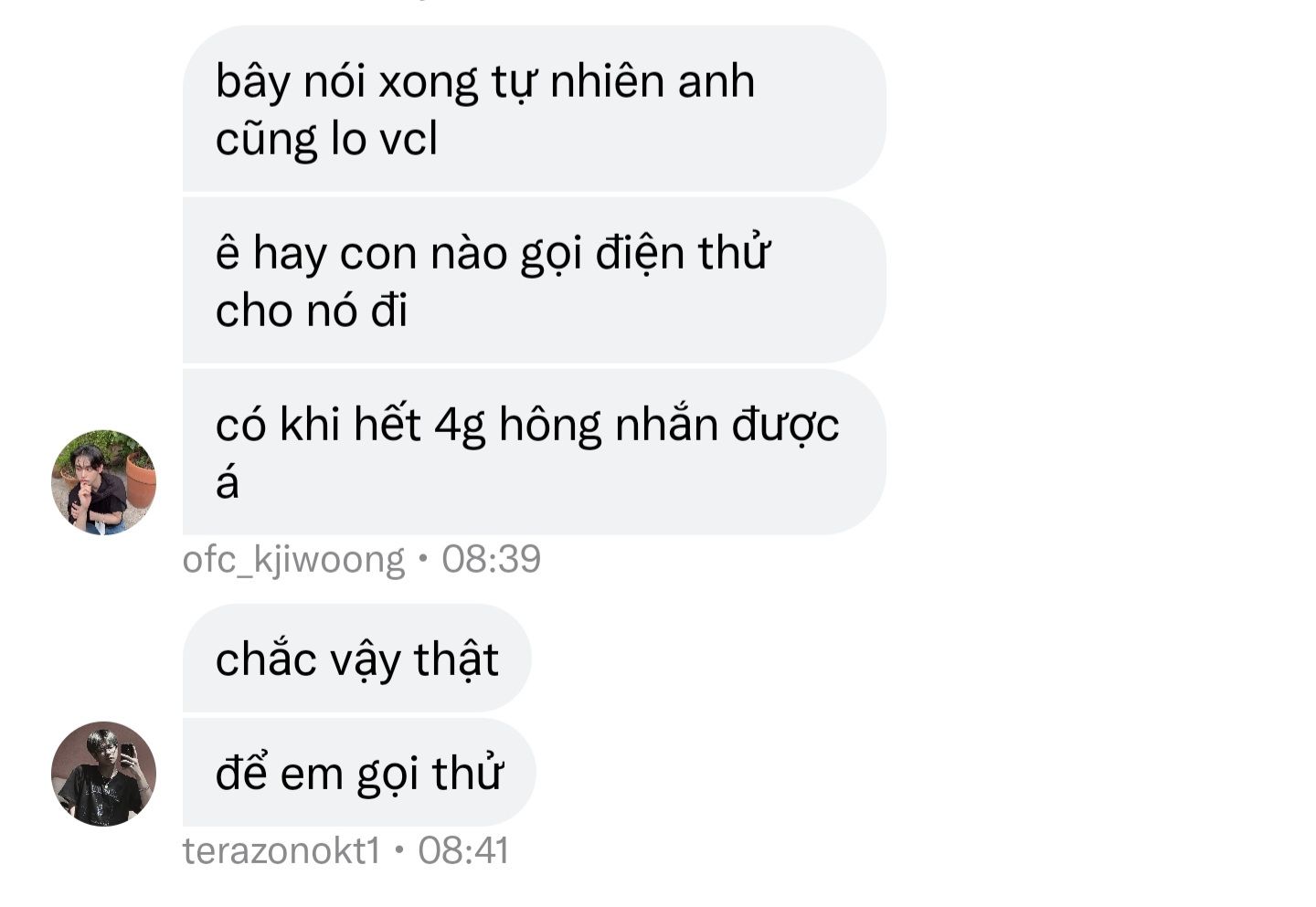Click the 08:41 timestamp
The image size is (1316, 907).
(463, 851)
